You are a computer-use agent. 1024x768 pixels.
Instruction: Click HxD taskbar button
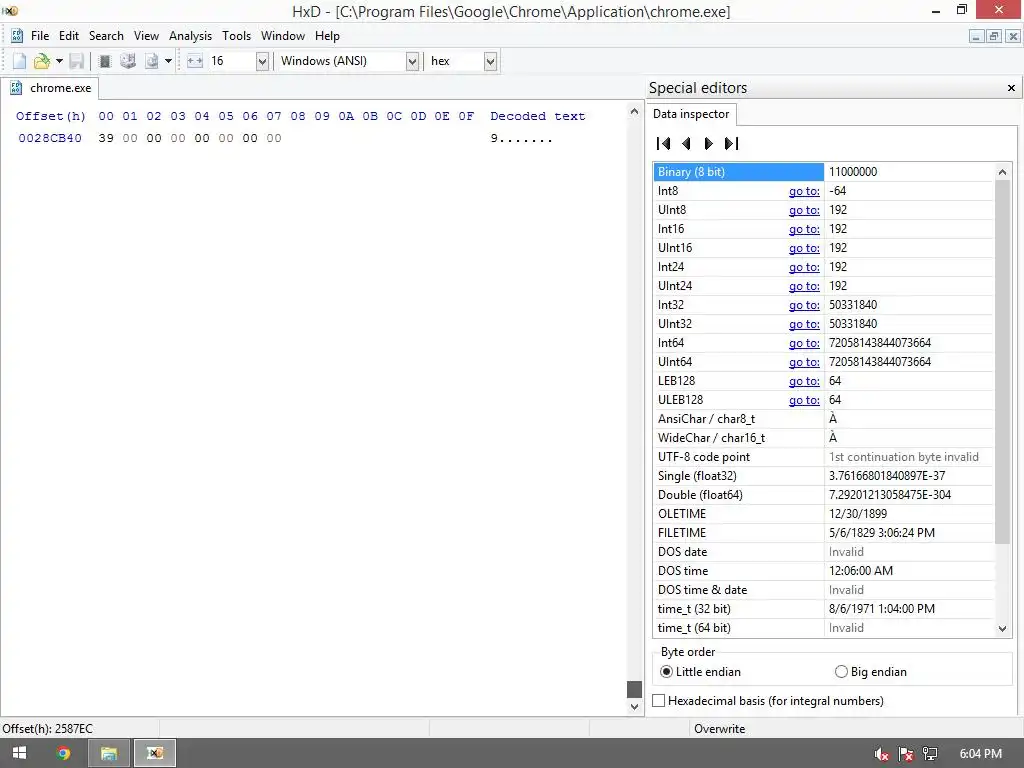[155, 753]
